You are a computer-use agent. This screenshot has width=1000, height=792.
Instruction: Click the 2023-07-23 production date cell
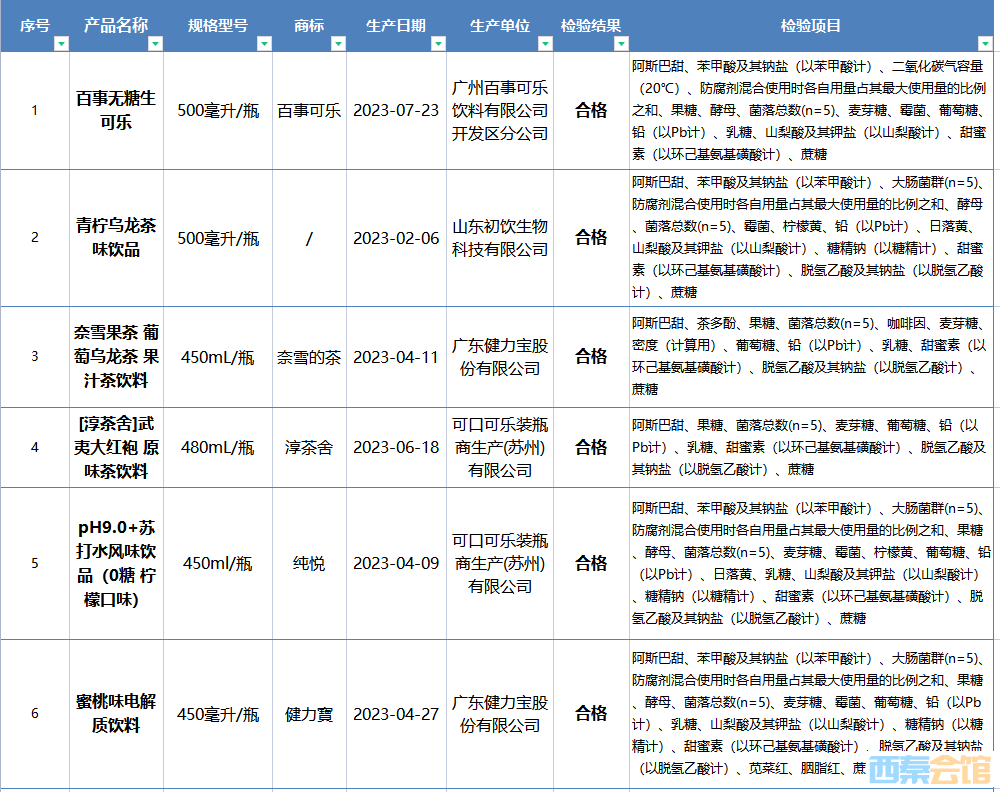click(395, 110)
